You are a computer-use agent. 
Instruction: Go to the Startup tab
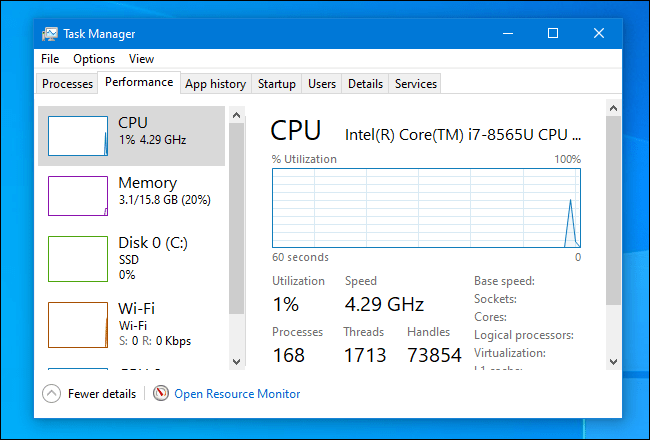[276, 84]
